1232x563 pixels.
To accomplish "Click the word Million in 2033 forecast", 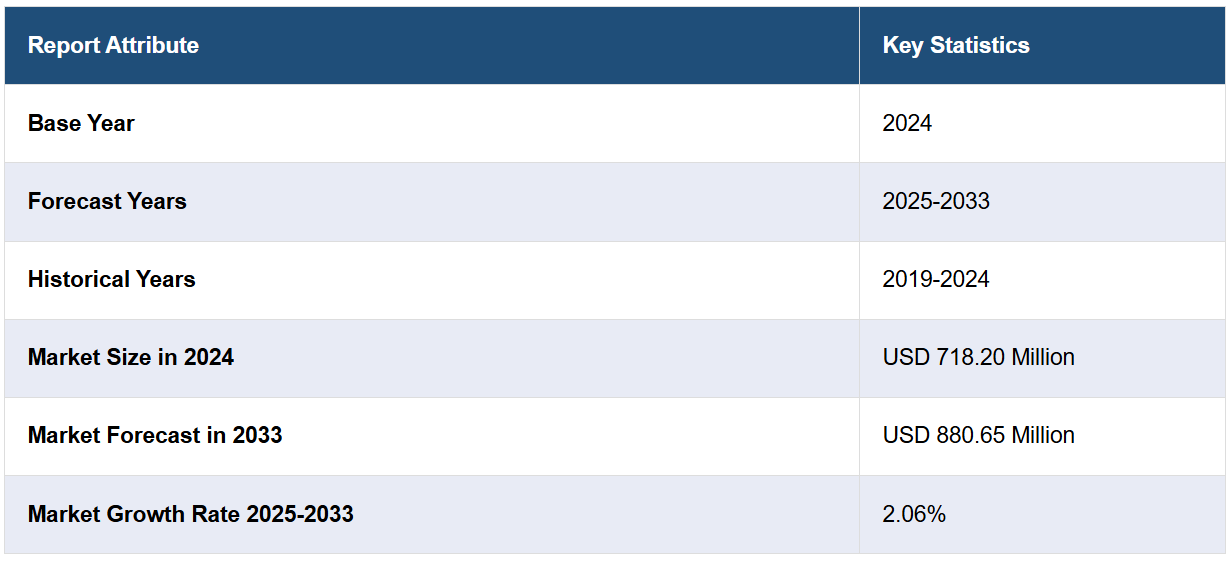I will (x=1041, y=435).
